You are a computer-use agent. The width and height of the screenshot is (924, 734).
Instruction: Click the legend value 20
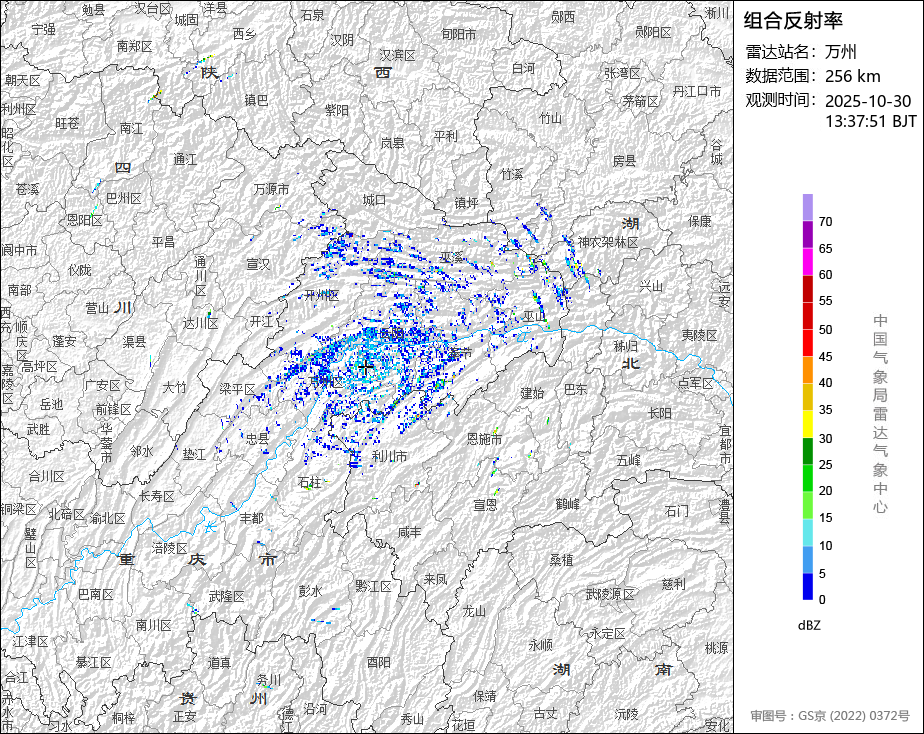click(x=825, y=491)
